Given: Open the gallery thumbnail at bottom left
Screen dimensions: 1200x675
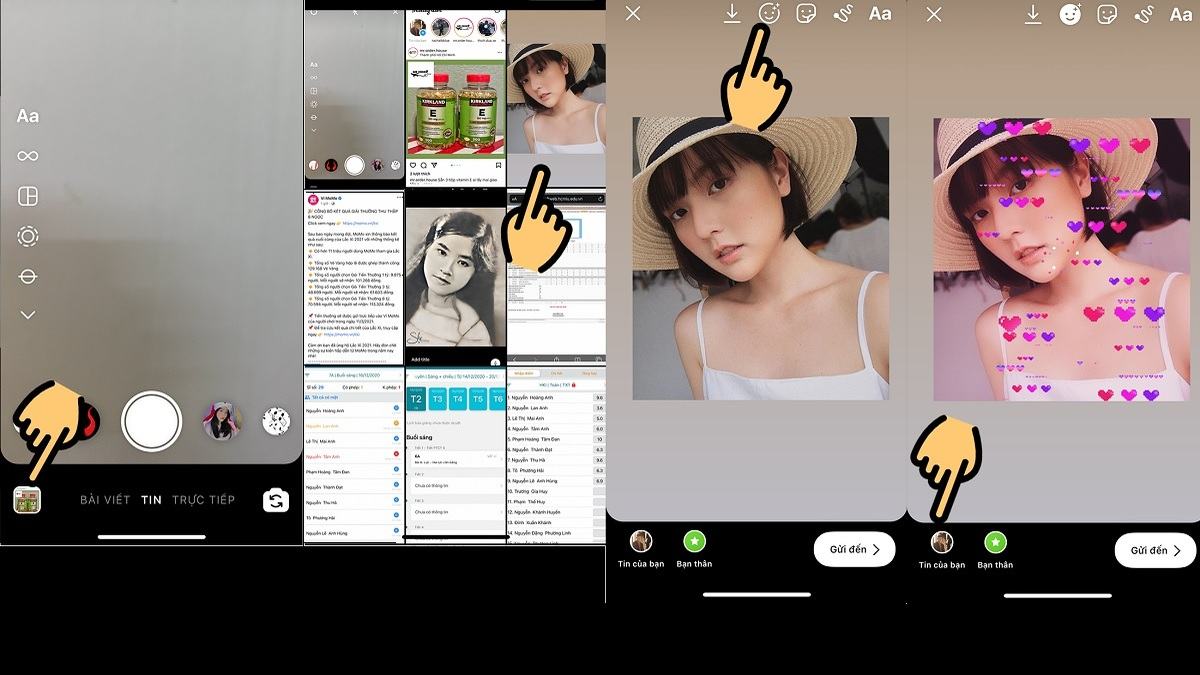Looking at the screenshot, I should 27,499.
